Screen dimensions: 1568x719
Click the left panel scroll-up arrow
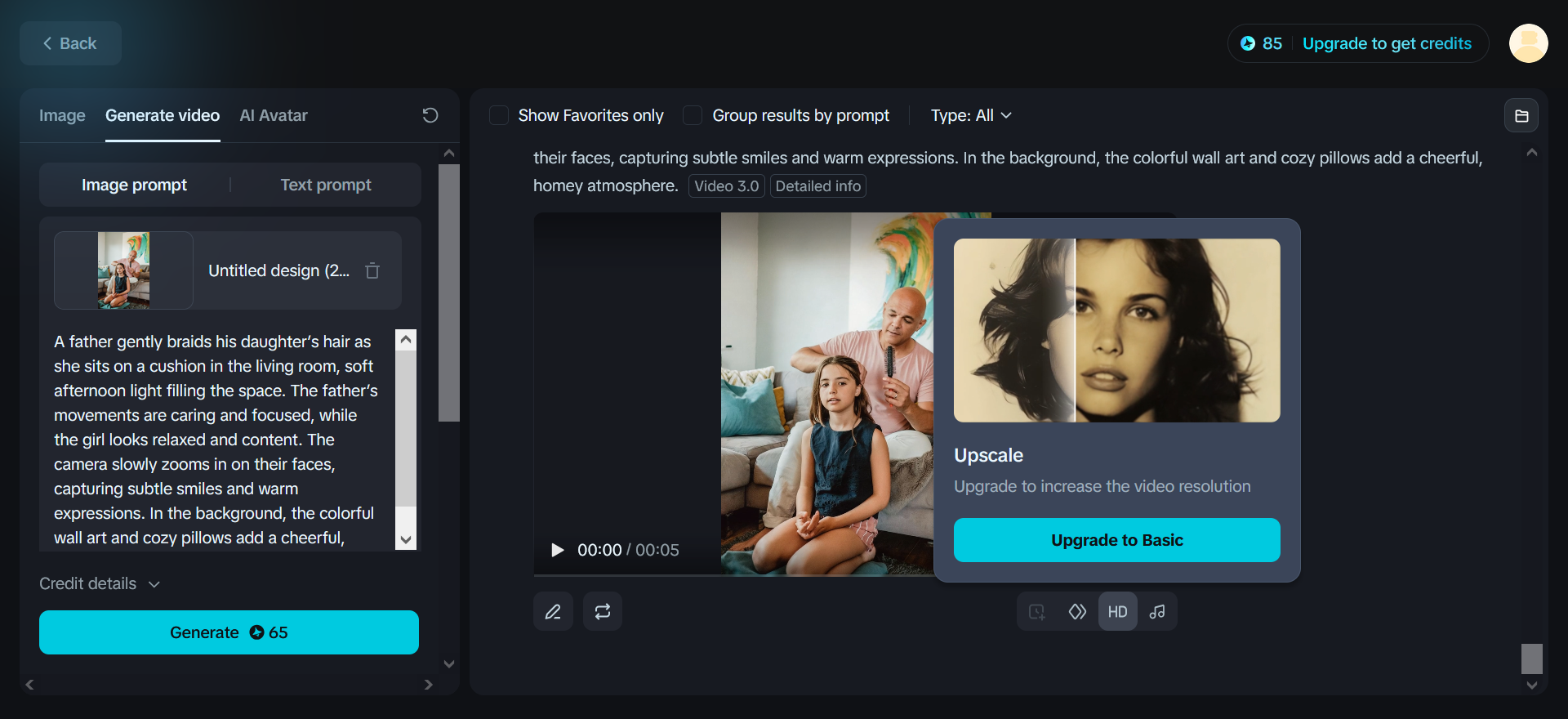pyautogui.click(x=449, y=153)
